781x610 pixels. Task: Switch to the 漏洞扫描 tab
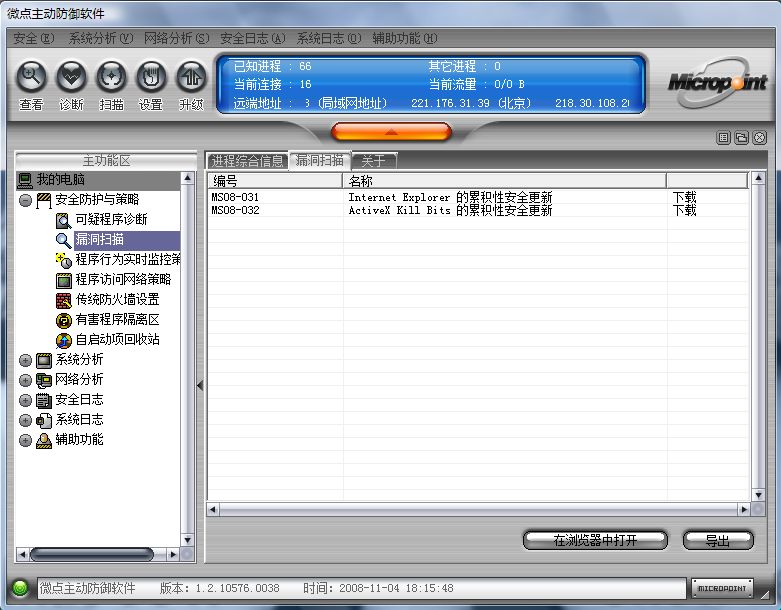pyautogui.click(x=320, y=160)
